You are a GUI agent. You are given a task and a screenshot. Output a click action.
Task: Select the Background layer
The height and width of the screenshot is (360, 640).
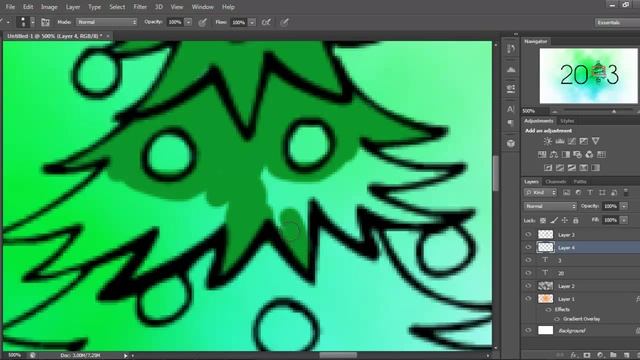(x=581, y=330)
